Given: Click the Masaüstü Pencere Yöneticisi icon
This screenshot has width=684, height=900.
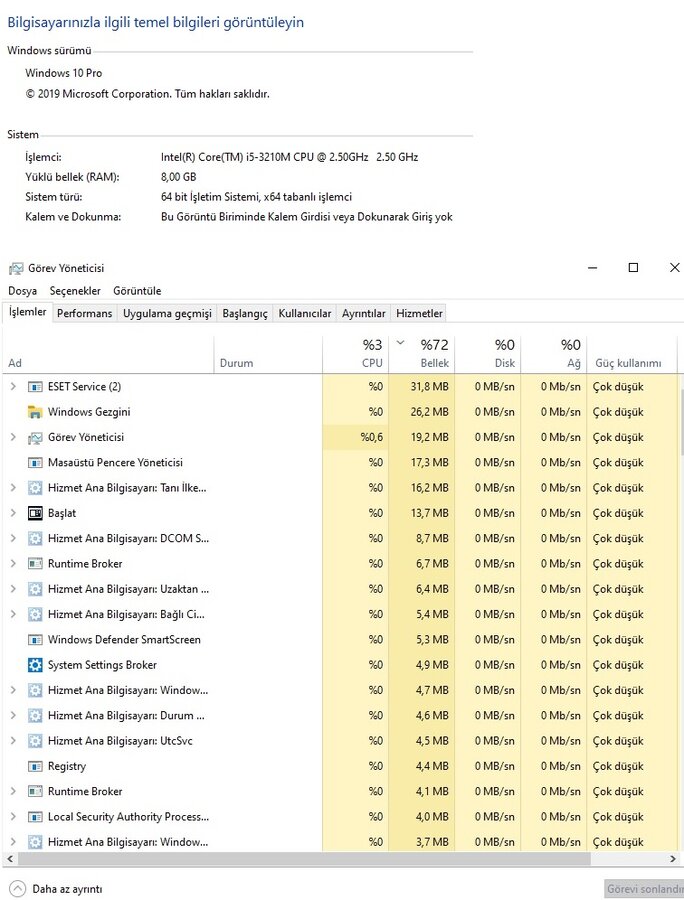Looking at the screenshot, I should click(35, 463).
